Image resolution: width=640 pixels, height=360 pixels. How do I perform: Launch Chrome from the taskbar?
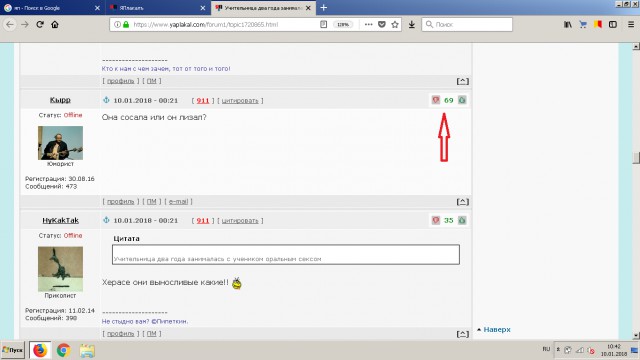[x=63, y=350]
